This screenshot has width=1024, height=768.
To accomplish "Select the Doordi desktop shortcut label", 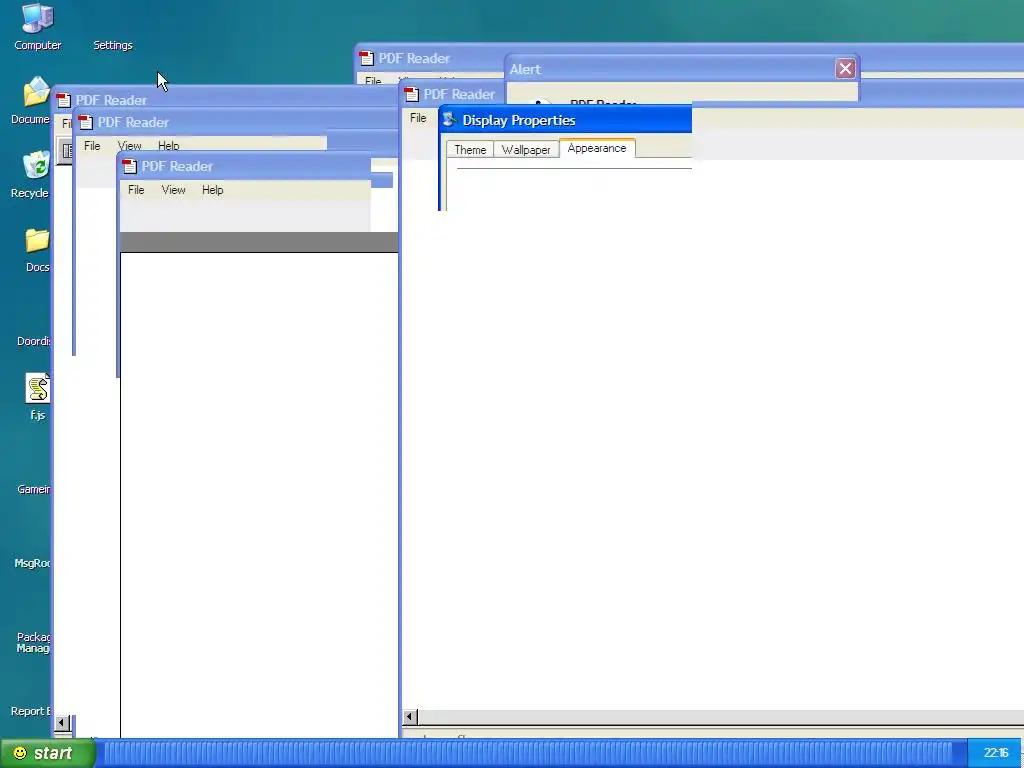I will tap(33, 341).
